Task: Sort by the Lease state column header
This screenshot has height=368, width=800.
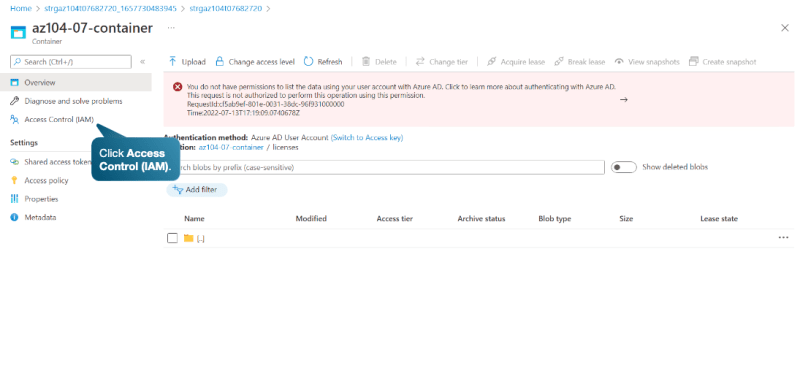Action: [719, 218]
